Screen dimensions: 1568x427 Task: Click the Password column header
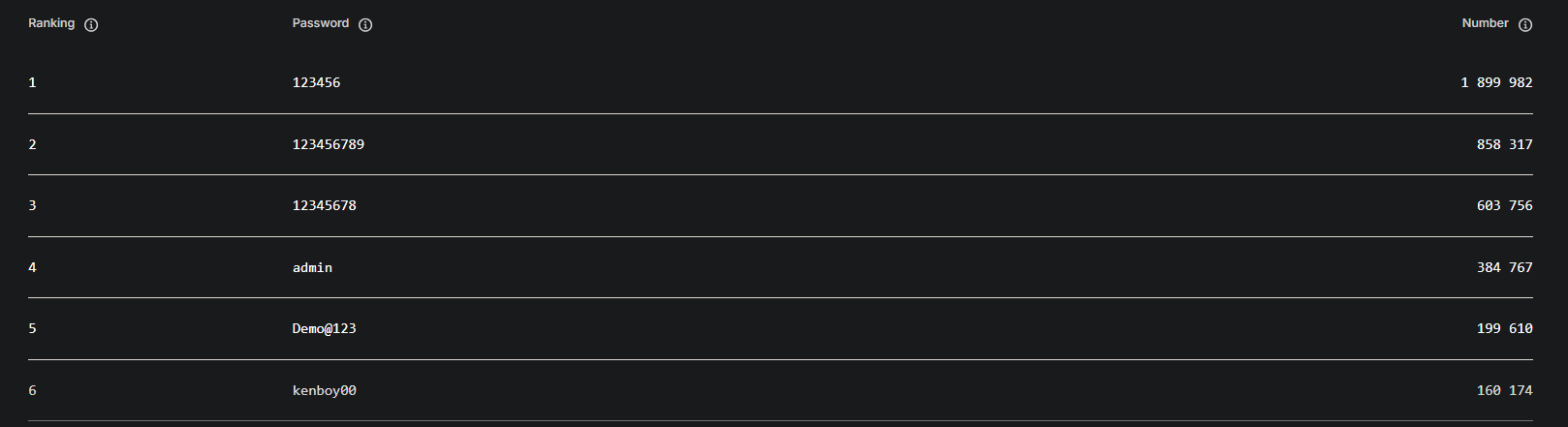pos(321,23)
